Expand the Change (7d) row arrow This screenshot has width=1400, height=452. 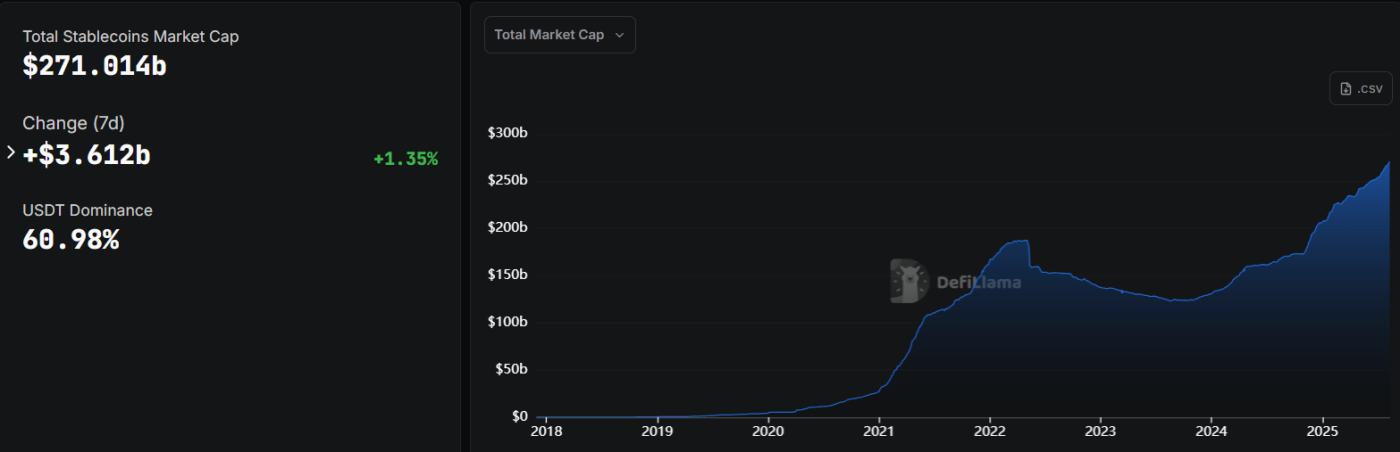pyautogui.click(x=11, y=153)
